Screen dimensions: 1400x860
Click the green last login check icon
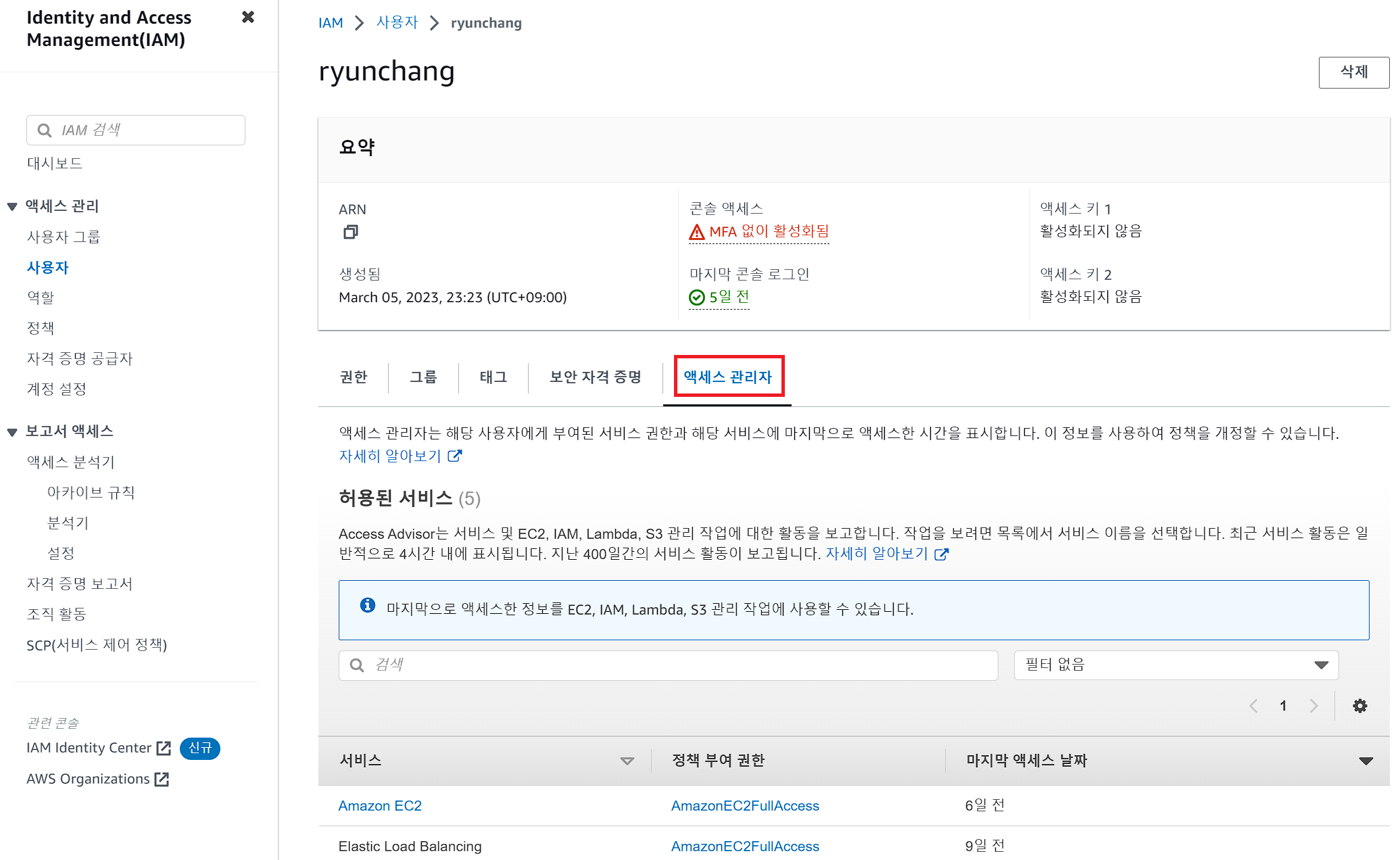pyautogui.click(x=696, y=297)
